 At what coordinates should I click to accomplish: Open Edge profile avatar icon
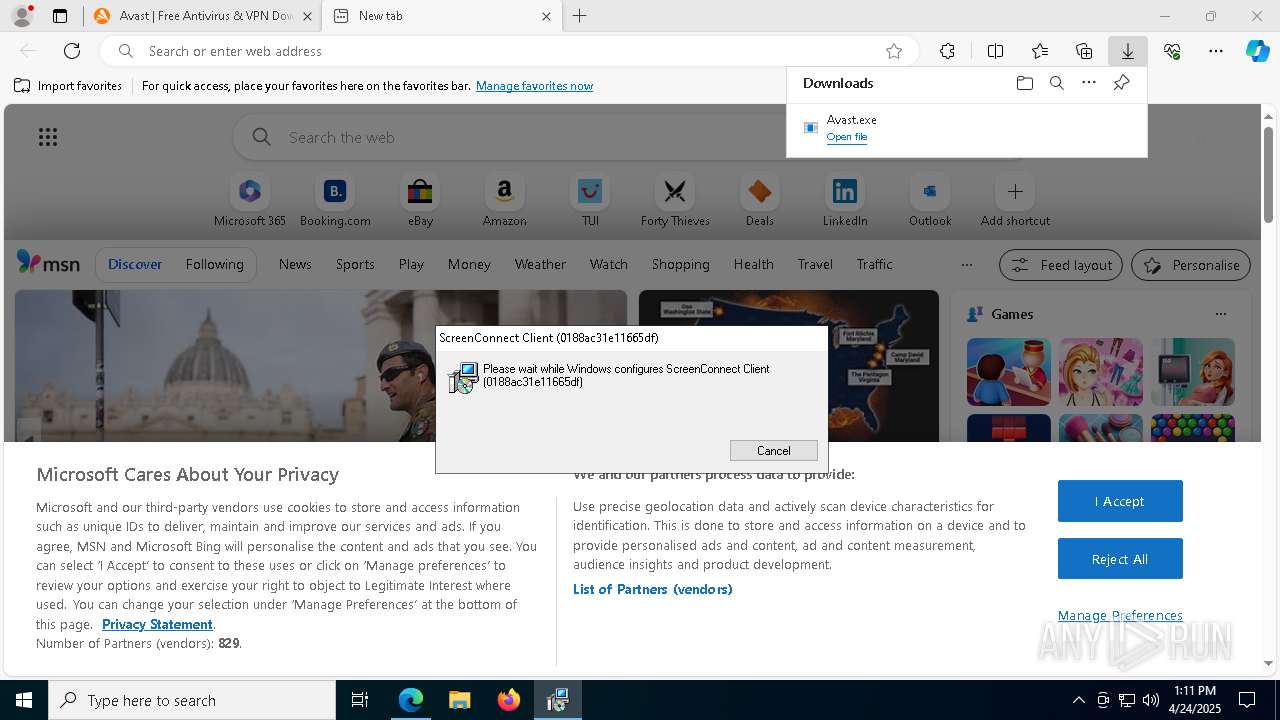[x=21, y=16]
